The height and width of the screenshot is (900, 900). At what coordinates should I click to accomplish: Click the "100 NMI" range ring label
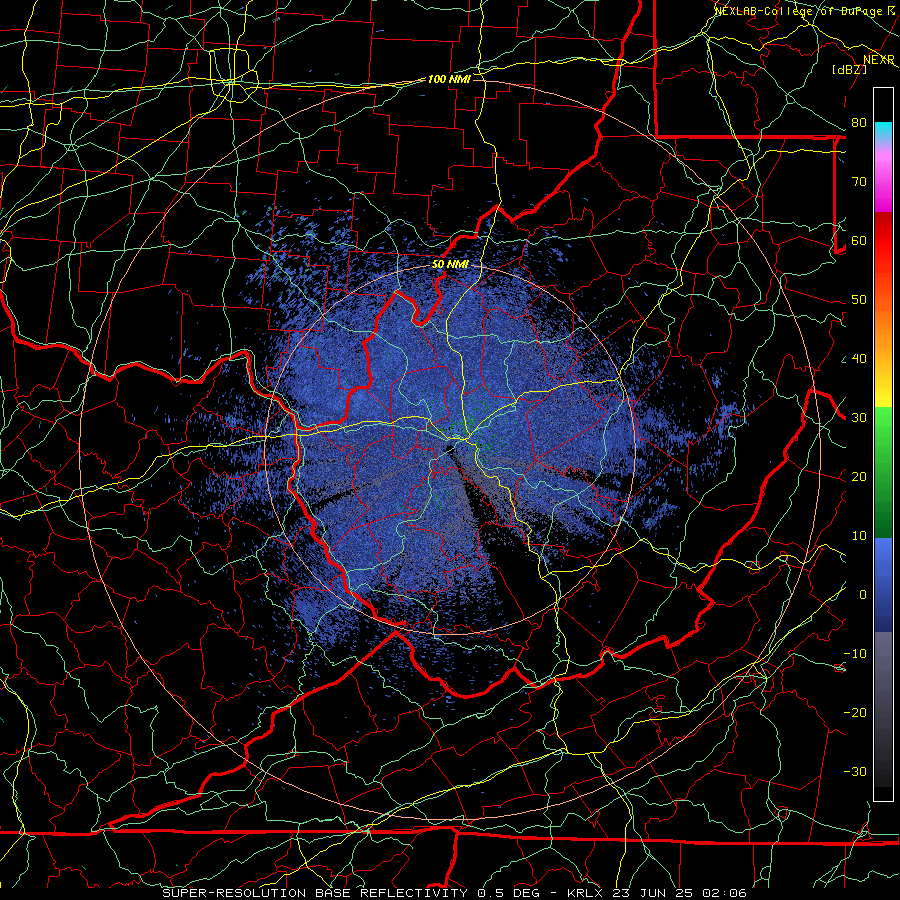tap(449, 79)
